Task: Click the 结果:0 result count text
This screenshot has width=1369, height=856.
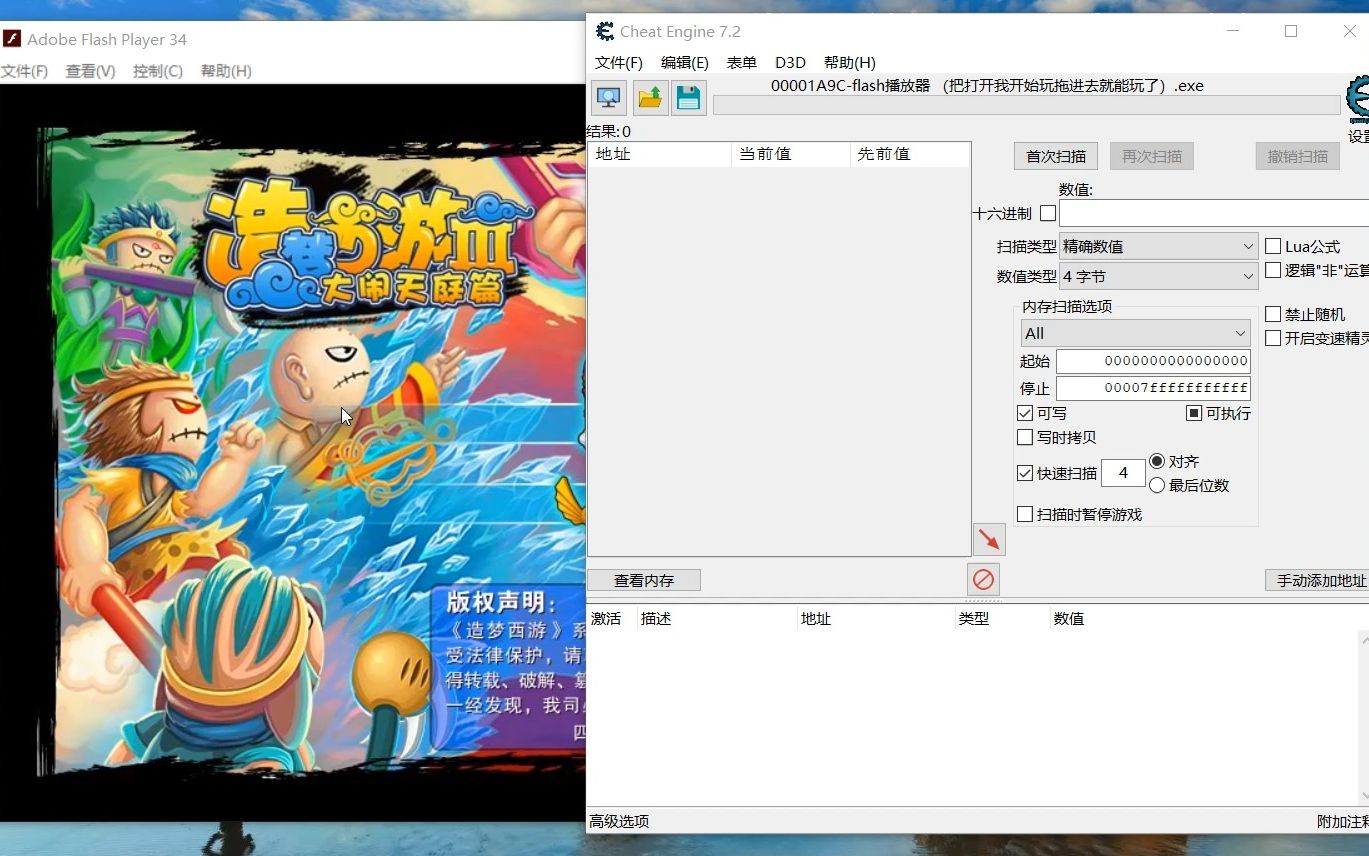Action: coord(609,131)
